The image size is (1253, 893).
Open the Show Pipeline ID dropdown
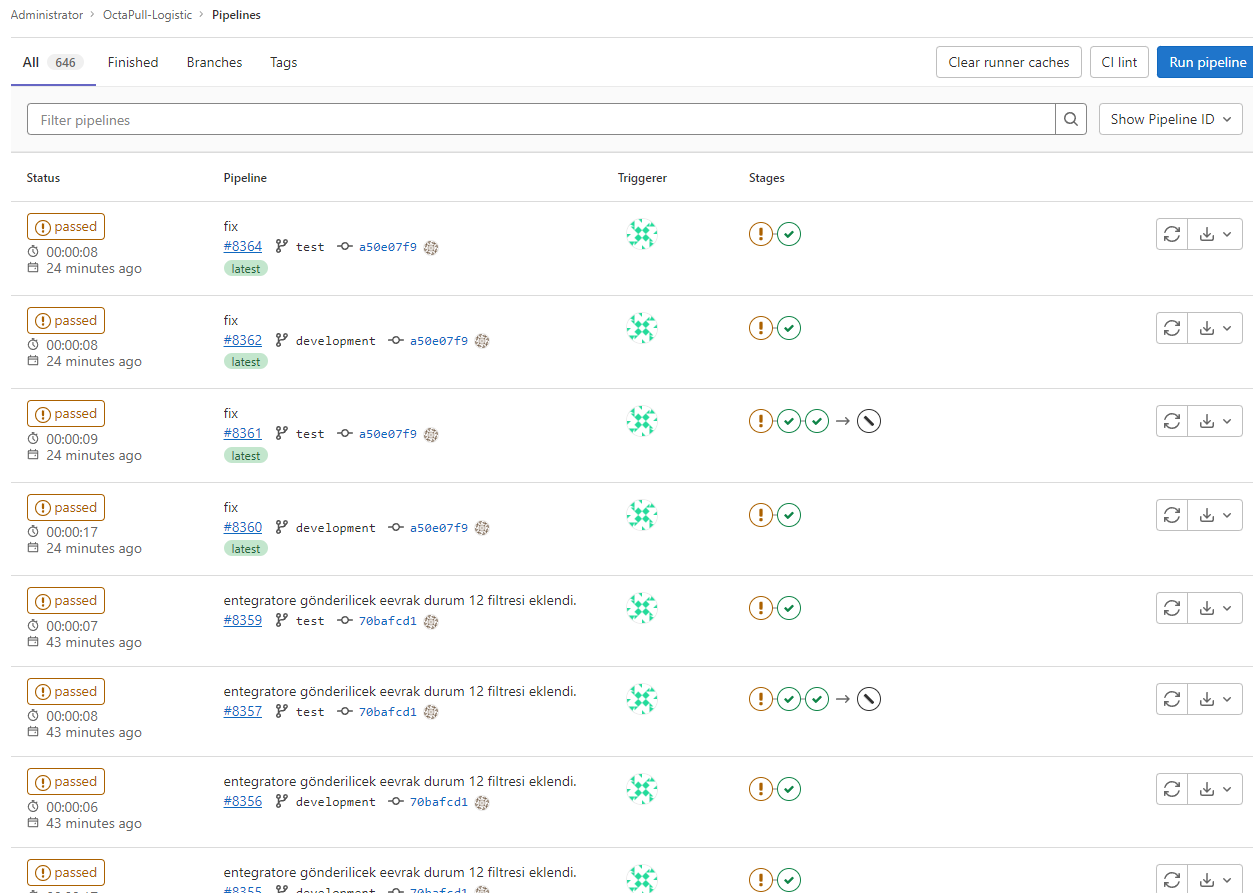click(1170, 119)
